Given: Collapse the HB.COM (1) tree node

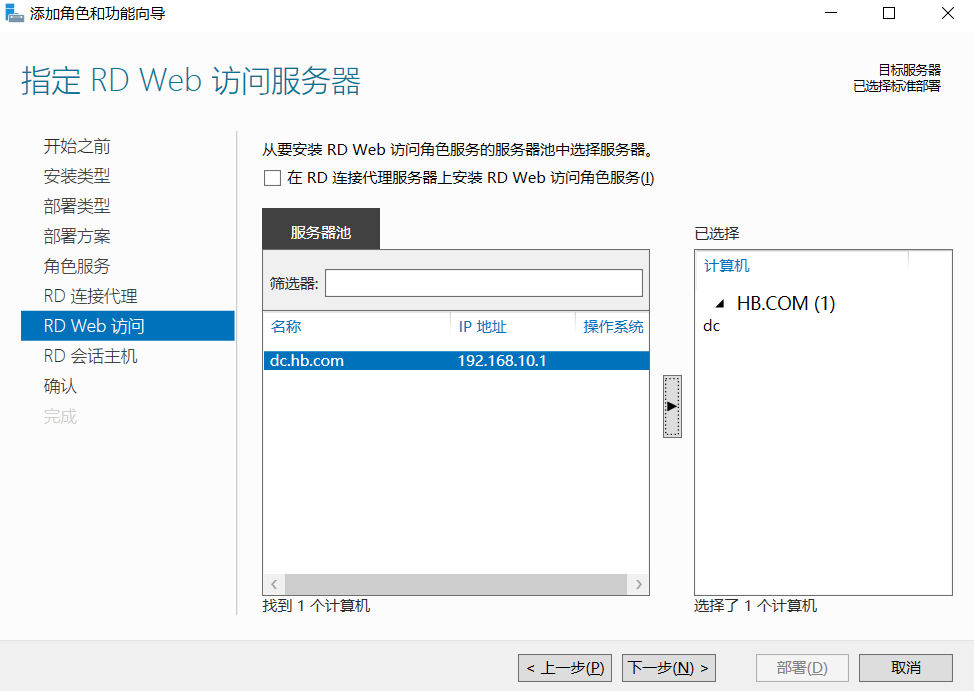Looking at the screenshot, I should click(720, 304).
